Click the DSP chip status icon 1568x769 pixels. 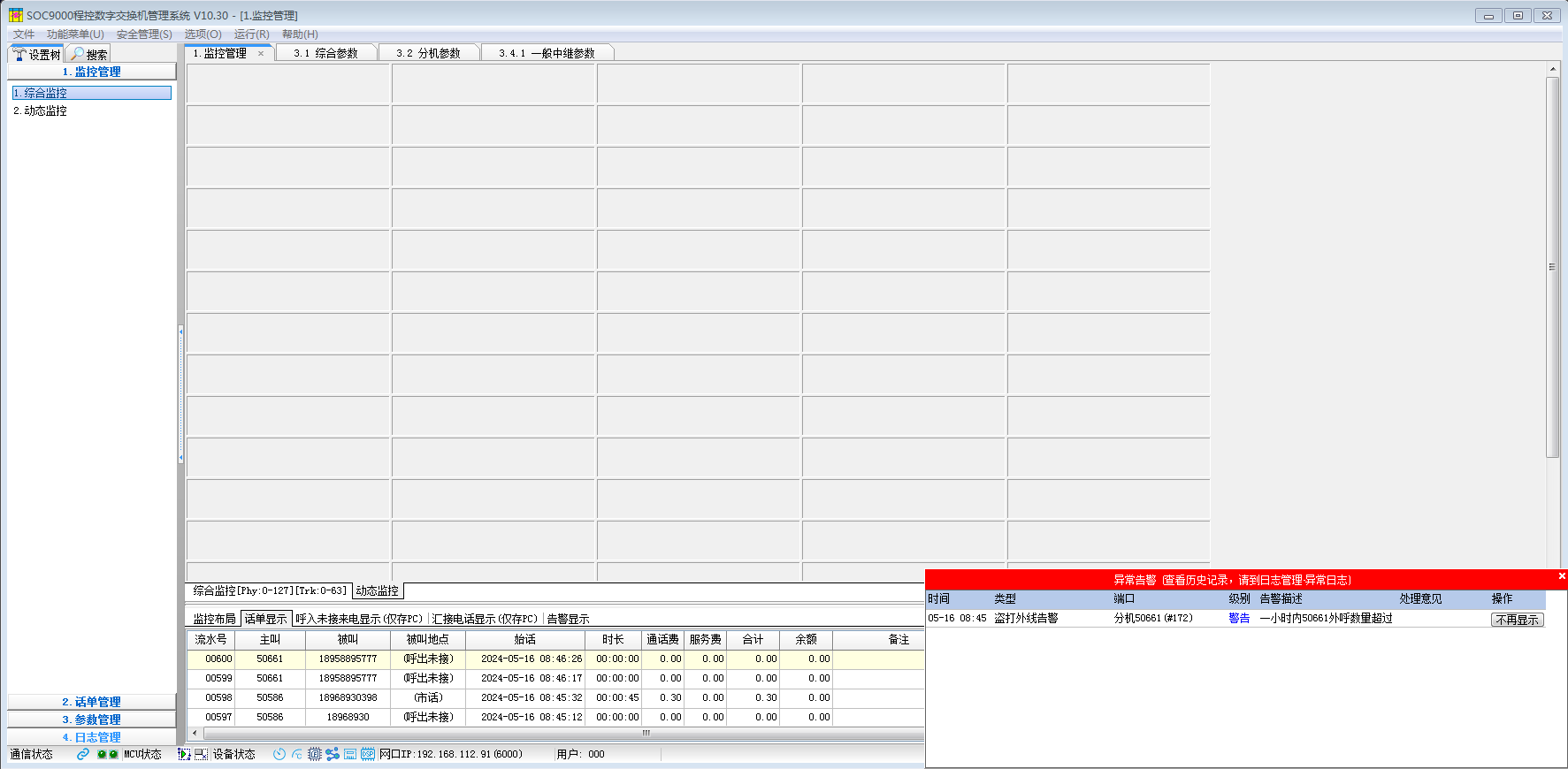[x=368, y=754]
